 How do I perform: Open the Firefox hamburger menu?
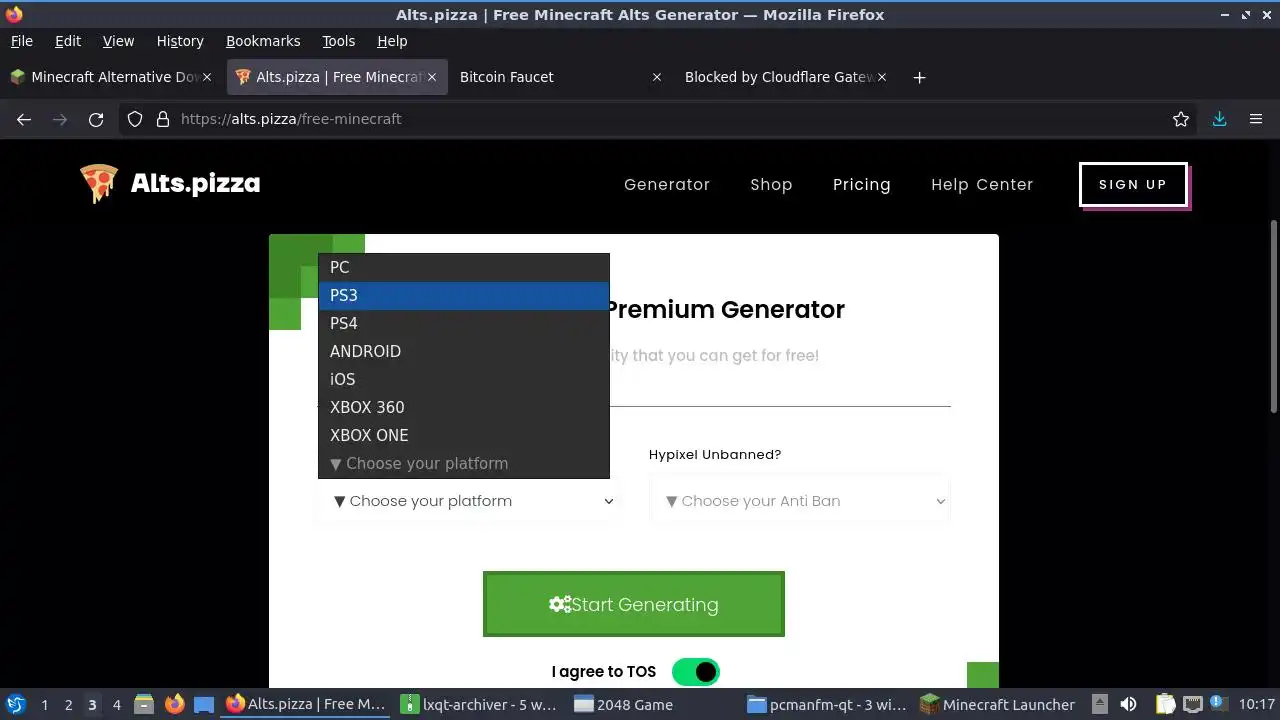click(x=1256, y=119)
